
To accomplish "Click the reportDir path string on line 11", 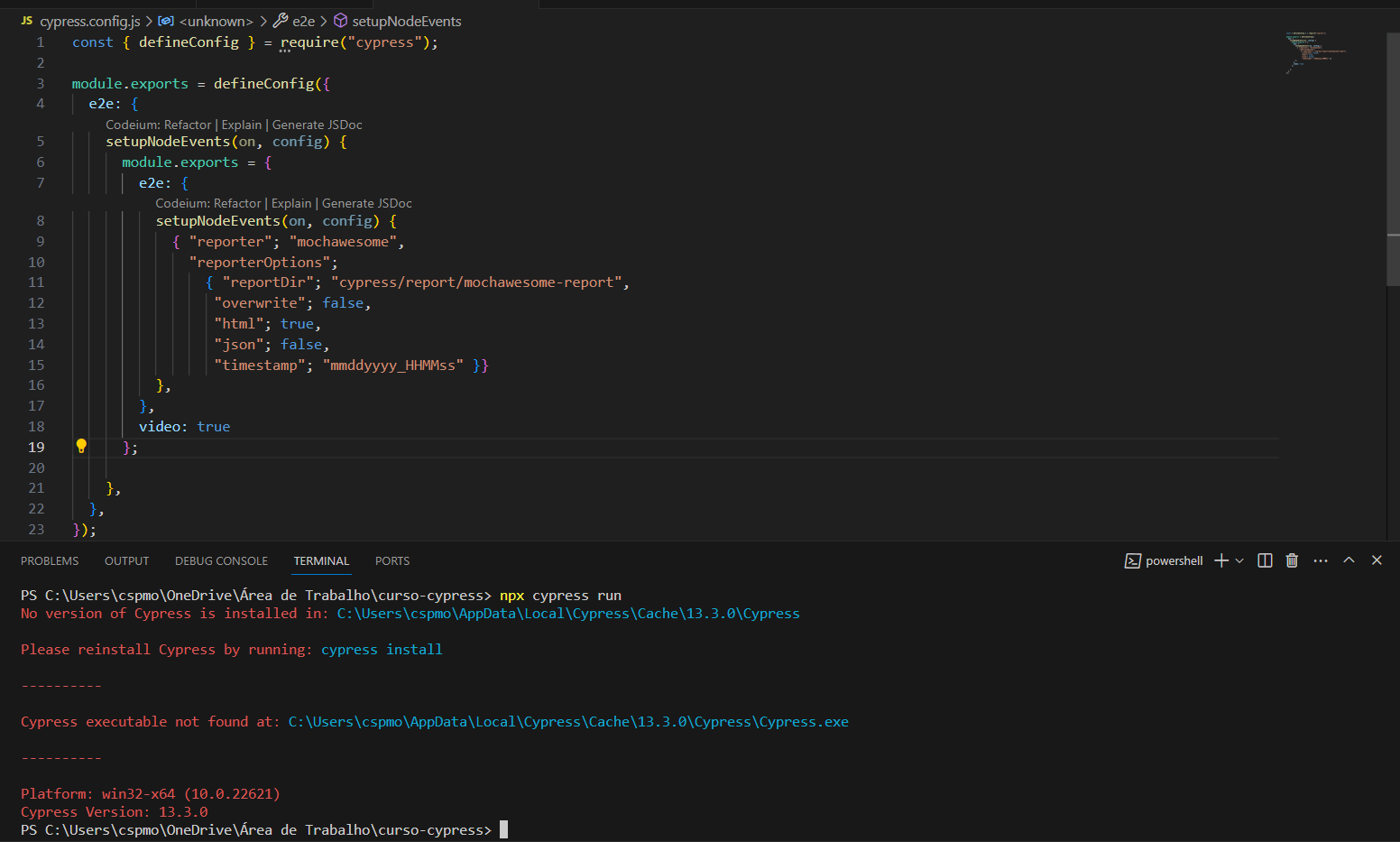I will [476, 282].
